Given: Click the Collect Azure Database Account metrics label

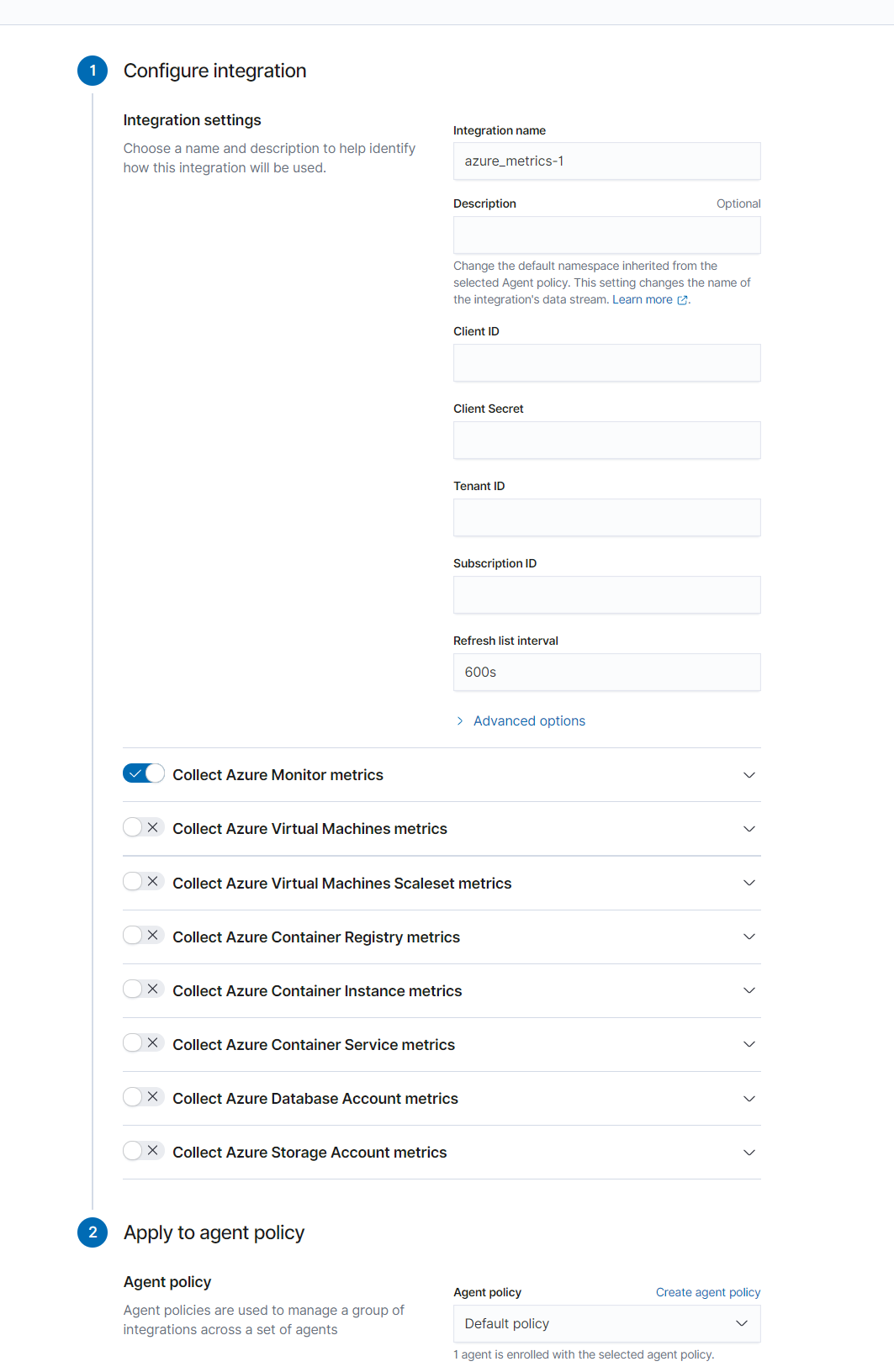Looking at the screenshot, I should pyautogui.click(x=315, y=1099).
